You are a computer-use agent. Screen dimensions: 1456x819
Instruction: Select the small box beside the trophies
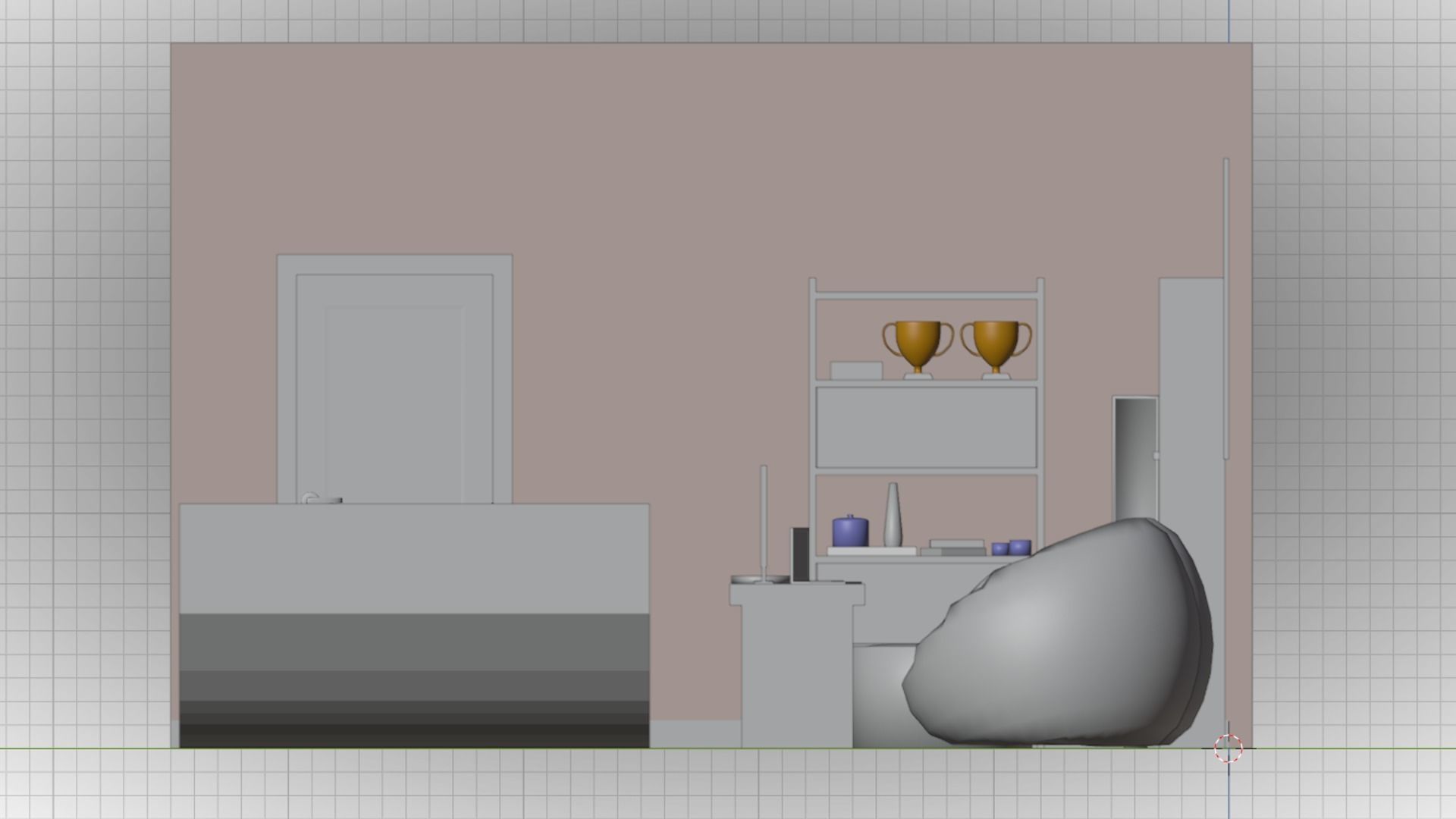pyautogui.click(x=856, y=370)
